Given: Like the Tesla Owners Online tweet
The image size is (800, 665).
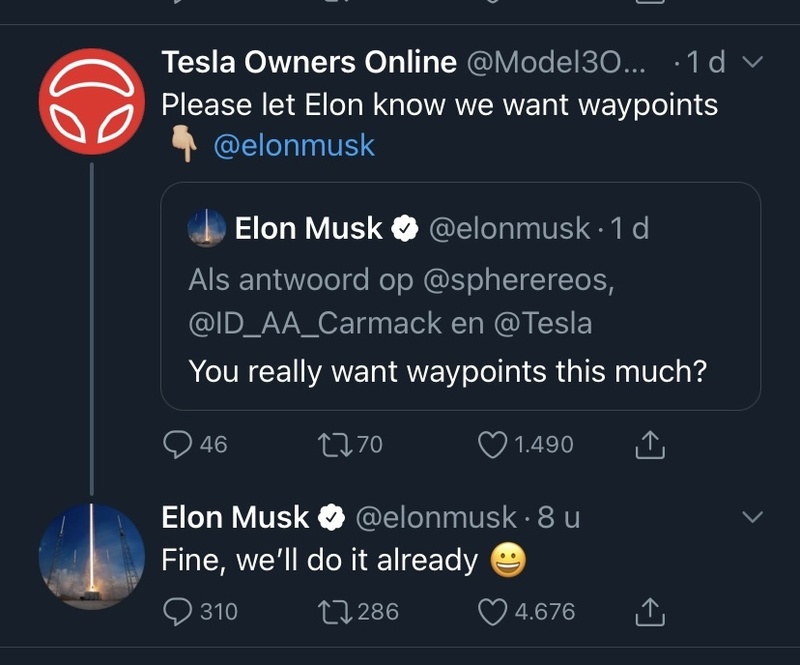Looking at the screenshot, I should point(494,444).
